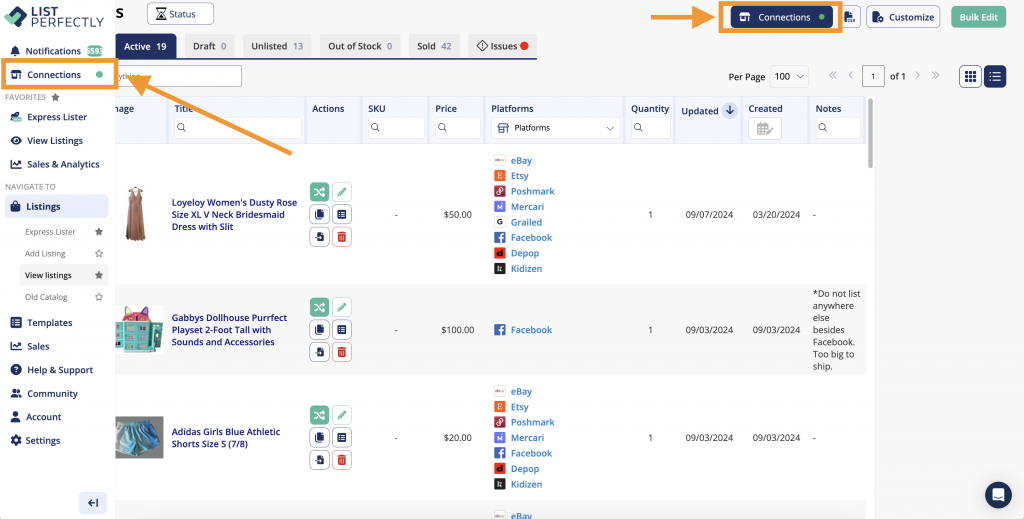Screen dimensions: 1024x519
Task: Open the Per Page dropdown
Action: click(791, 77)
